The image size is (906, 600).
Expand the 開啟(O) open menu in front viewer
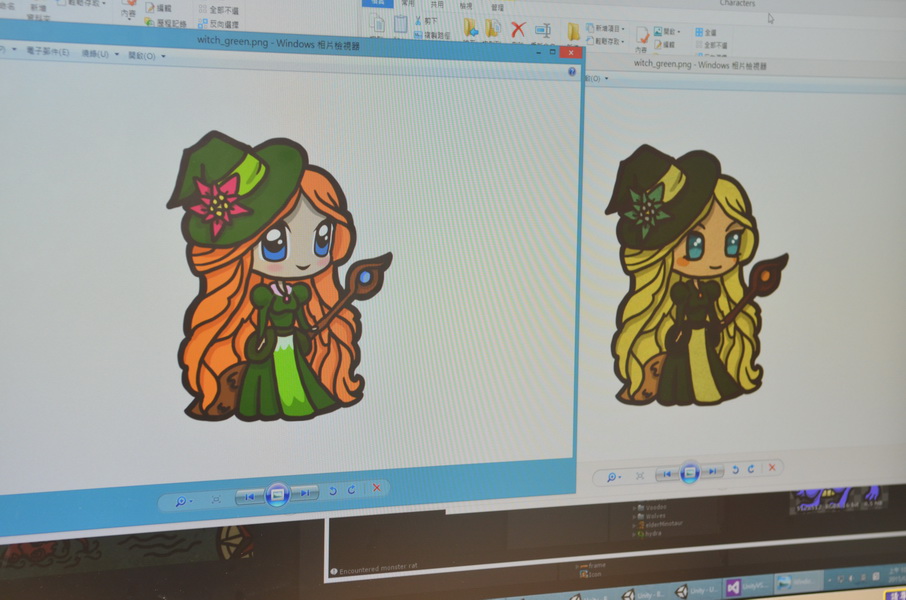(146, 56)
